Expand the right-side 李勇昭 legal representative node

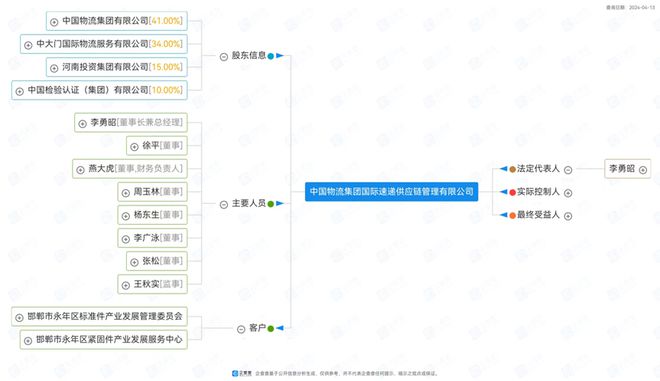tap(643, 170)
